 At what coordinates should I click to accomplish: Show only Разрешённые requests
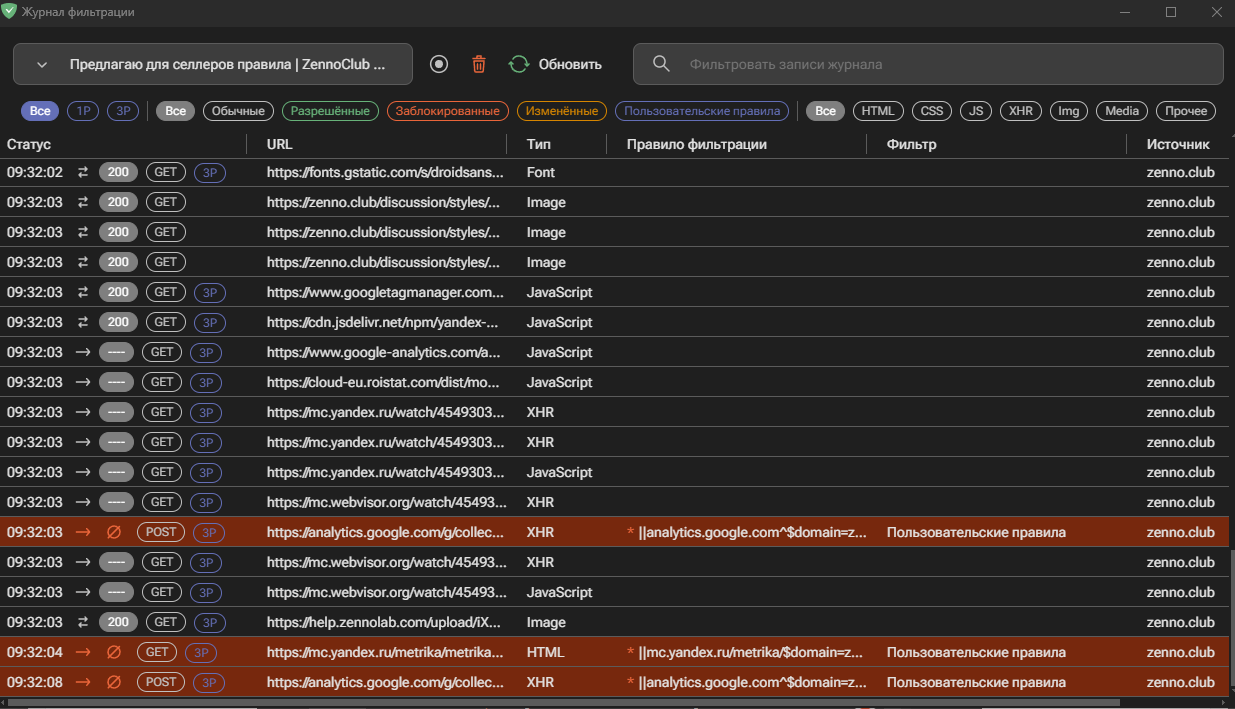[x=330, y=111]
